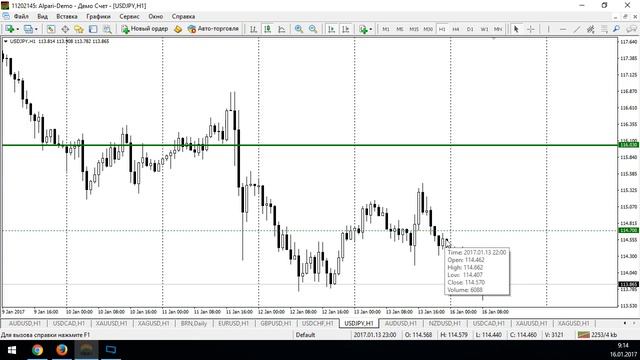
Task: Toggle the Navigator panel icon
Action: pyautogui.click(x=79, y=29)
